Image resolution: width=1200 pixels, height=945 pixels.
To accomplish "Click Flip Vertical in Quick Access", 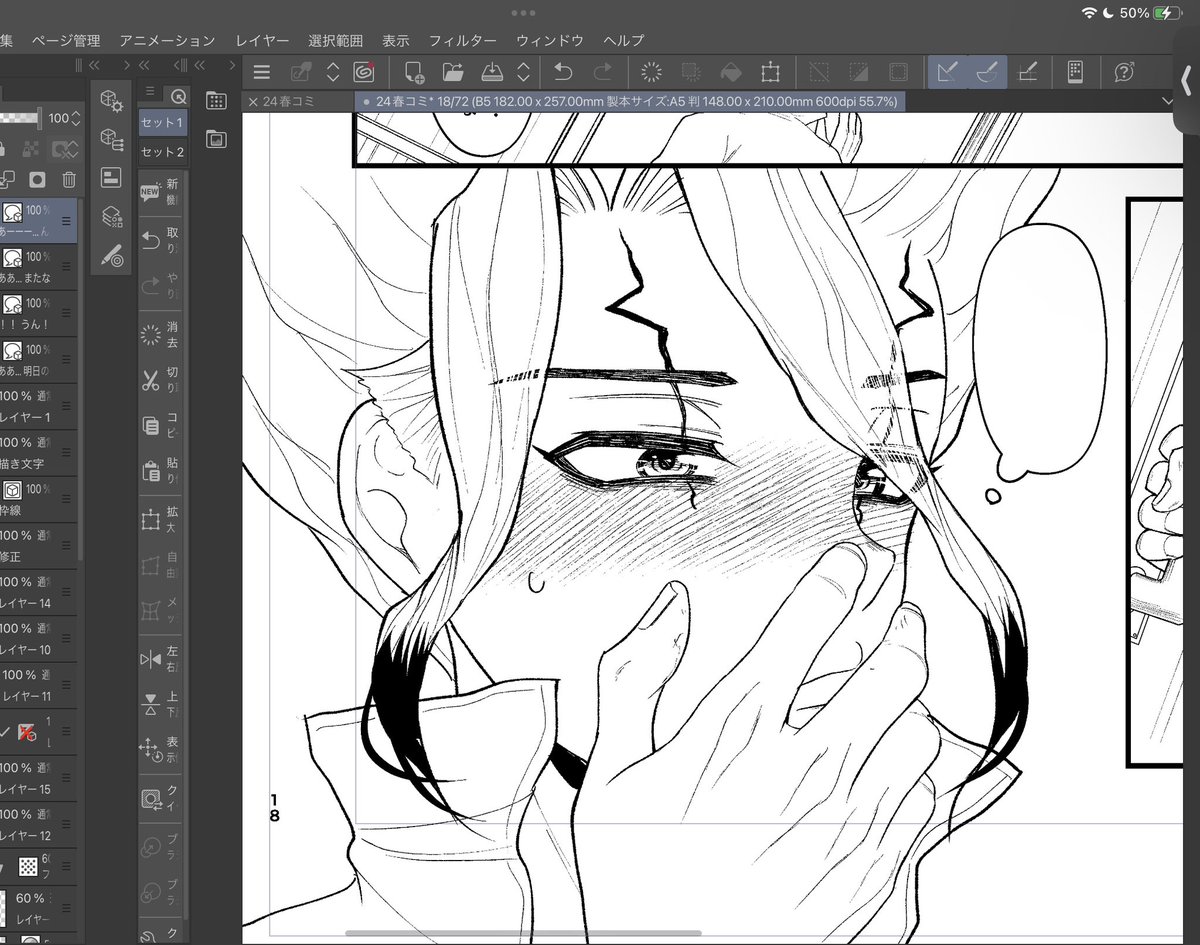I will tap(150, 704).
